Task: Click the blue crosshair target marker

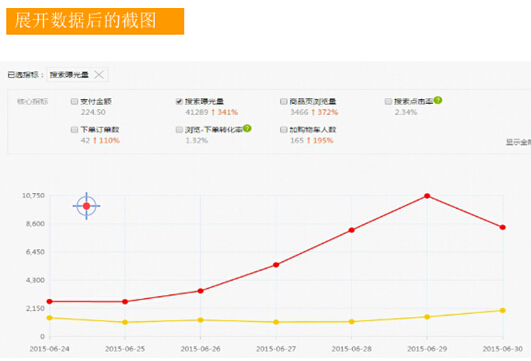Action: 86,206
